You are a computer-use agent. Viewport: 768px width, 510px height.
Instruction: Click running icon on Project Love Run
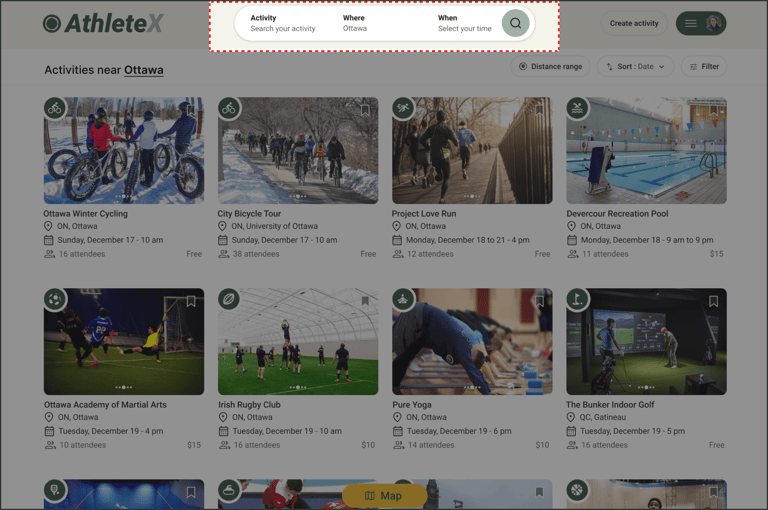[x=403, y=108]
